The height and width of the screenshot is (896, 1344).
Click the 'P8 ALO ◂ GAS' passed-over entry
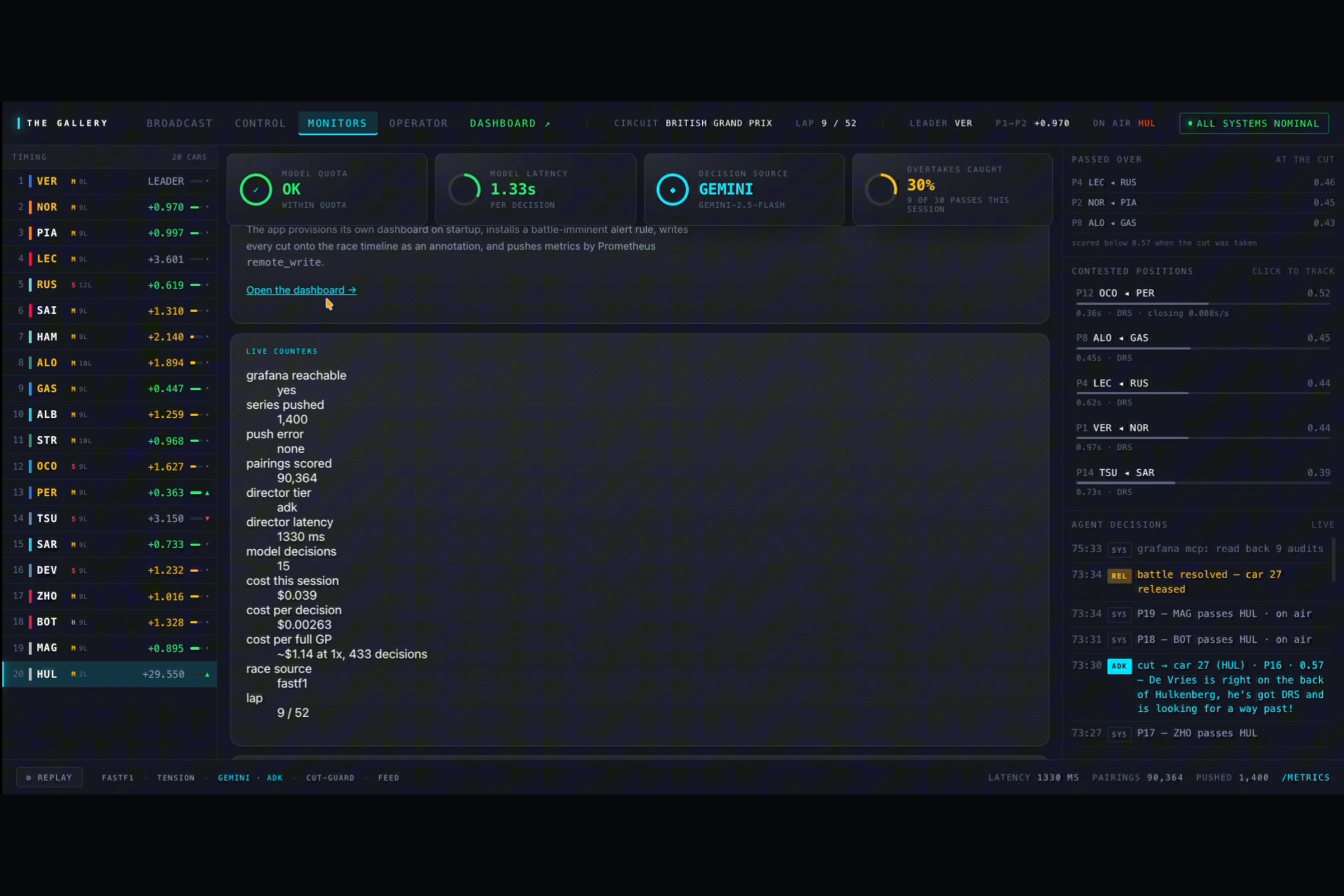[x=1202, y=223]
